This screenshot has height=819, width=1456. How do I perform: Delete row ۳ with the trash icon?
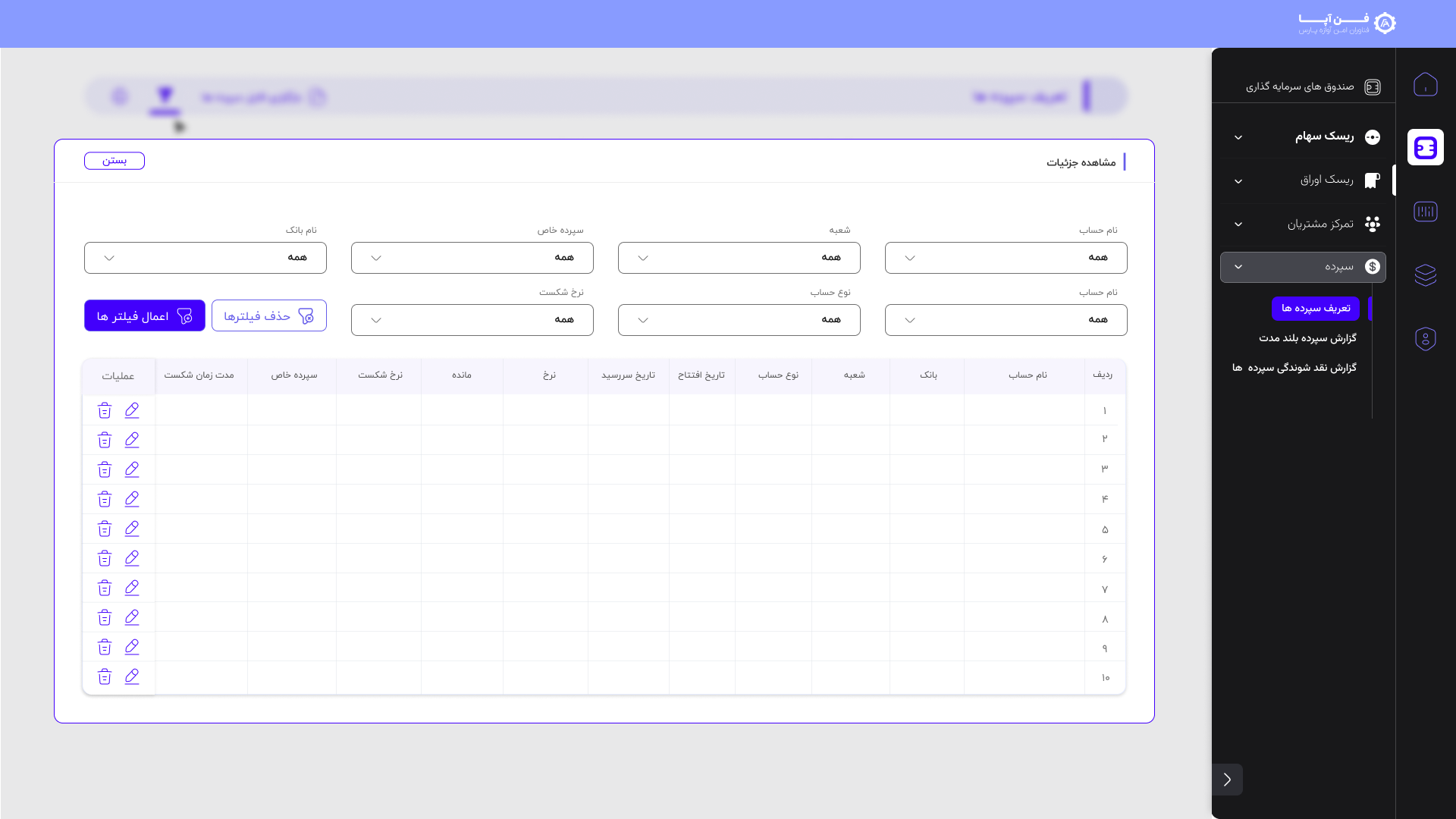coord(105,470)
